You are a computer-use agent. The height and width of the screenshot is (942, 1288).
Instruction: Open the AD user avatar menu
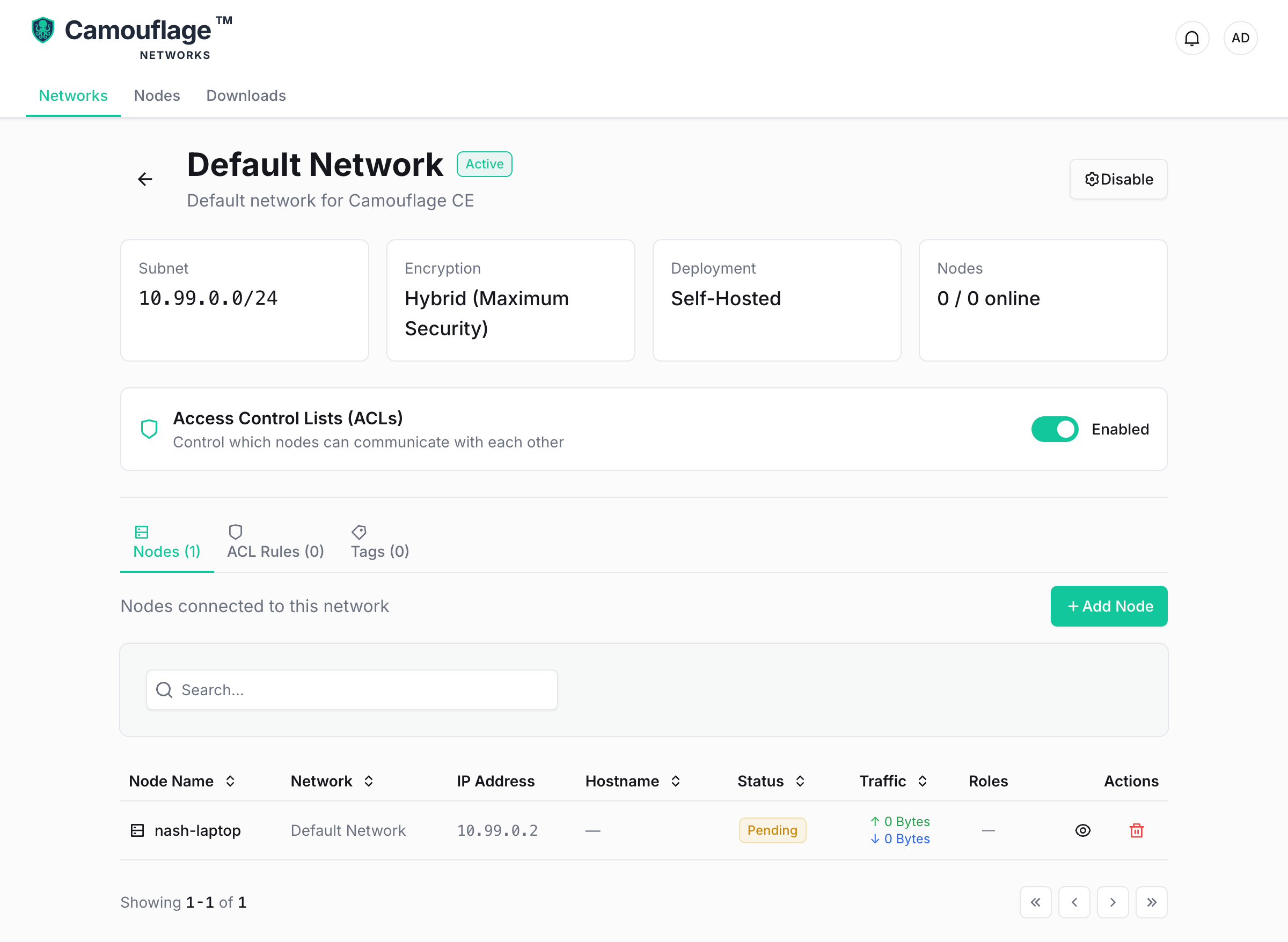point(1240,38)
